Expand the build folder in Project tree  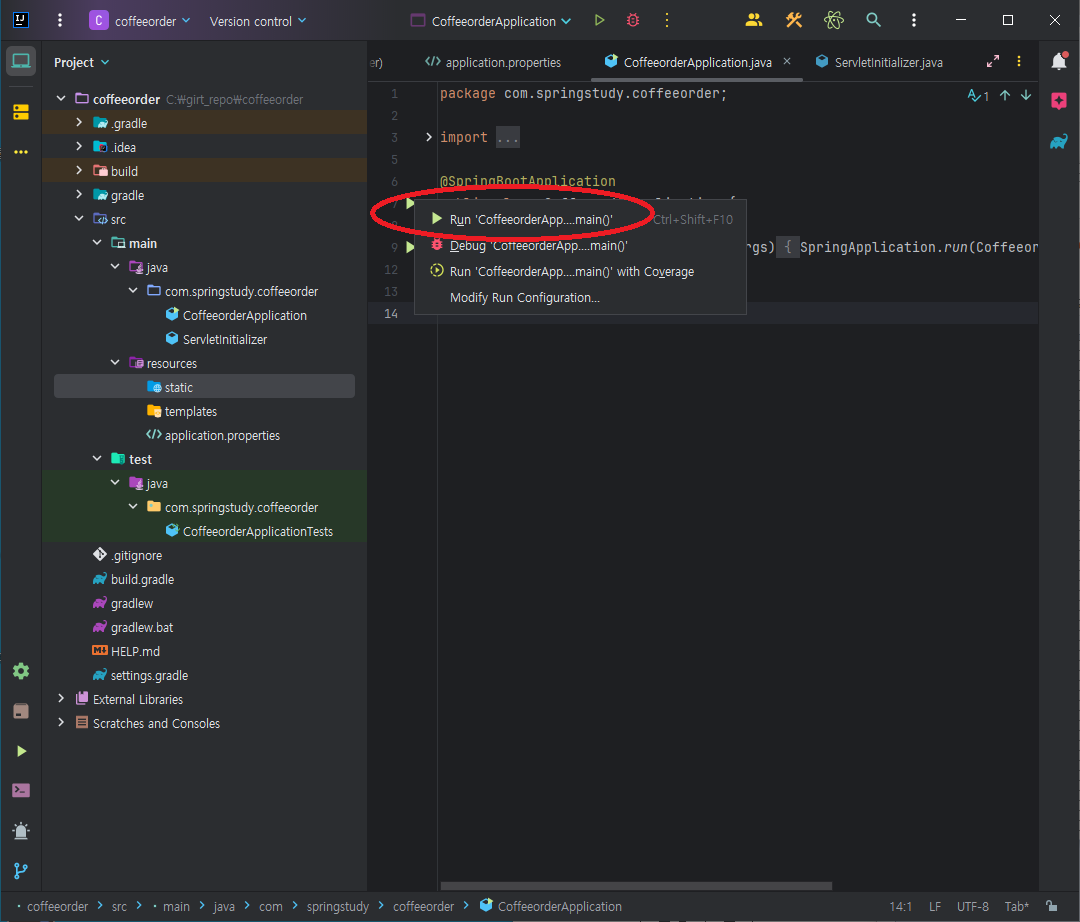tap(80, 170)
